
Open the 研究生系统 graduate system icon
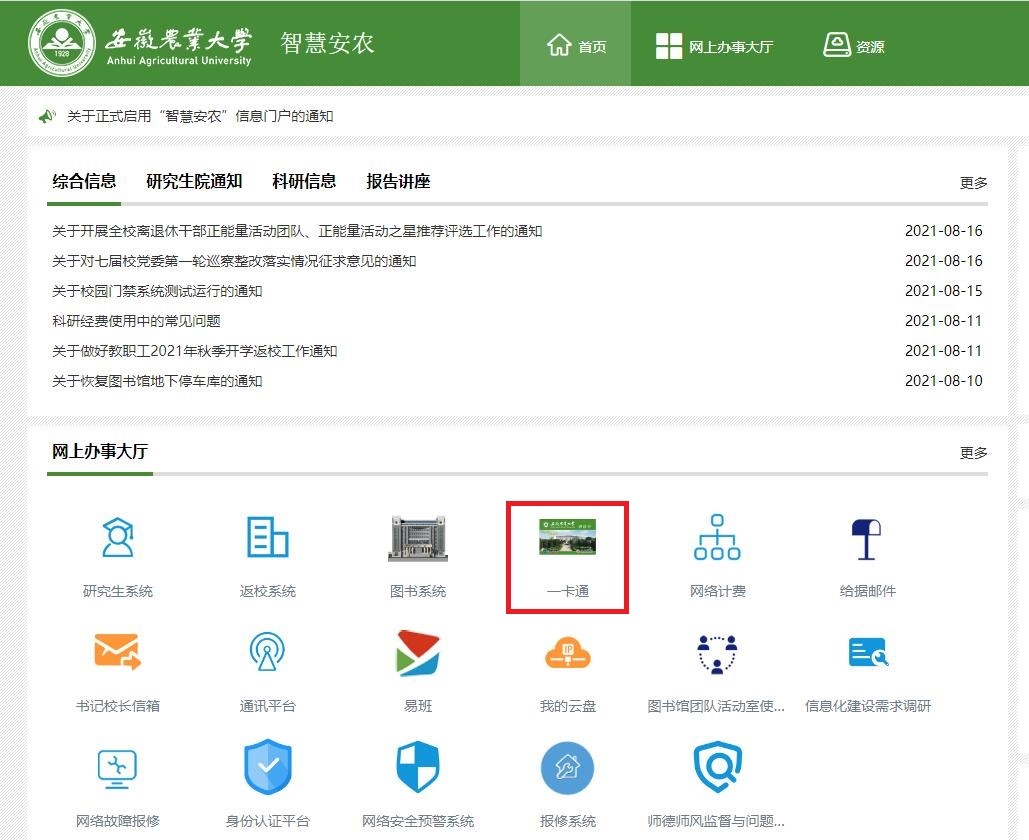click(118, 539)
